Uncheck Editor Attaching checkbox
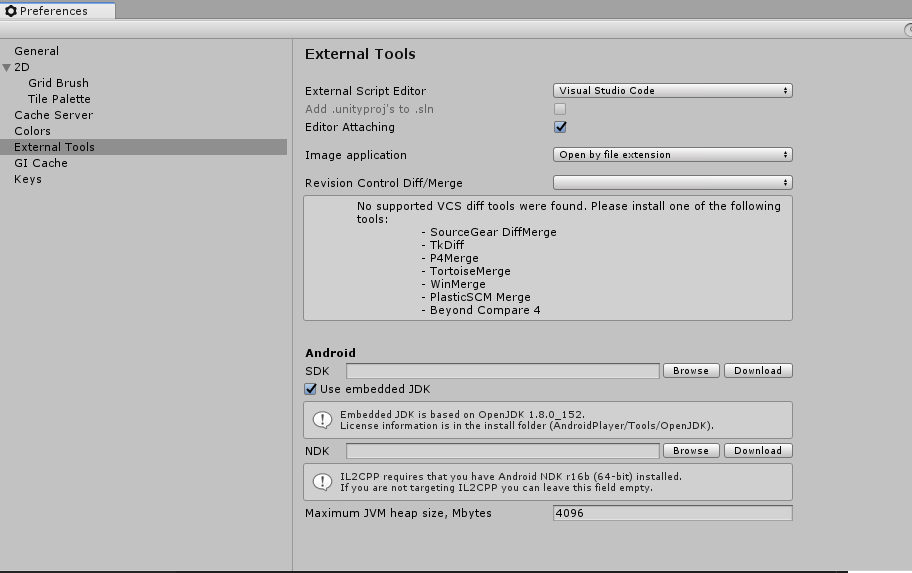The image size is (912, 573). pos(560,127)
